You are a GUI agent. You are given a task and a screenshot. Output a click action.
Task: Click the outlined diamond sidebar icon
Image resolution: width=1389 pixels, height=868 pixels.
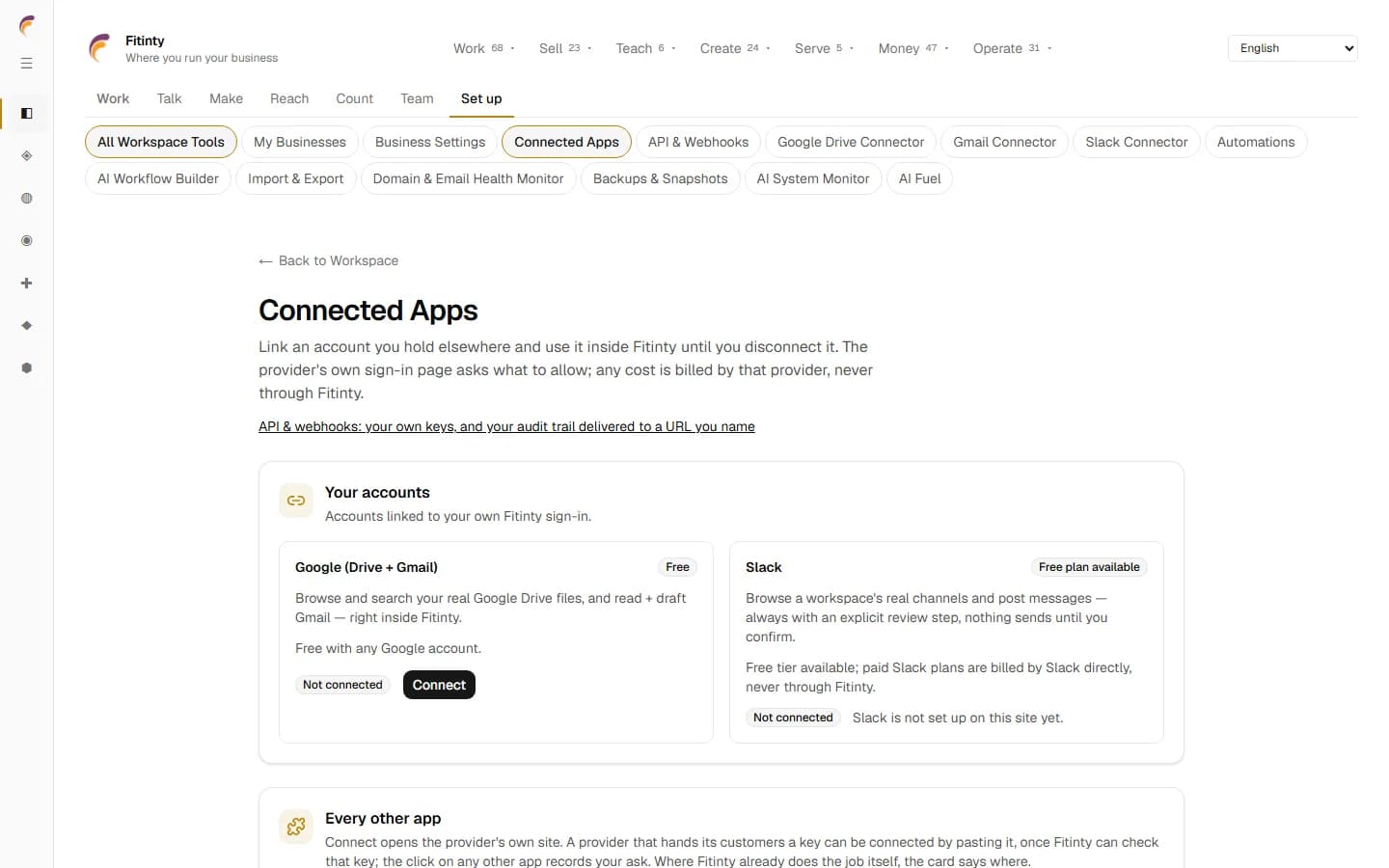[x=27, y=156]
